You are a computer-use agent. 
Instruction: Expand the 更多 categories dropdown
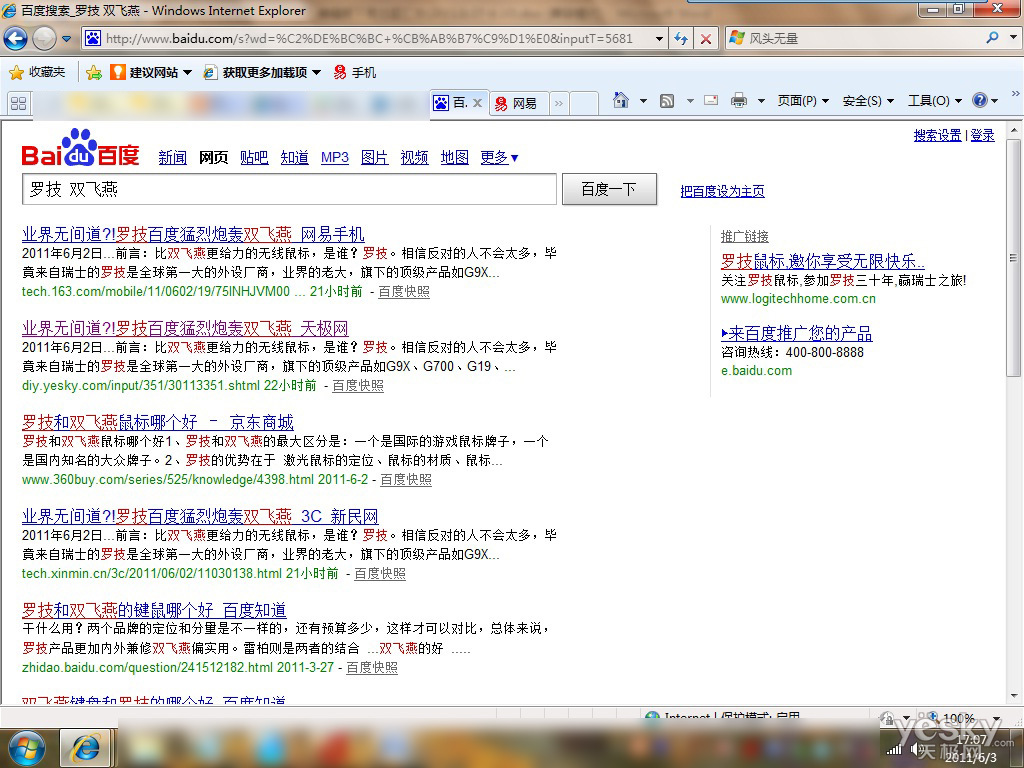coord(500,157)
